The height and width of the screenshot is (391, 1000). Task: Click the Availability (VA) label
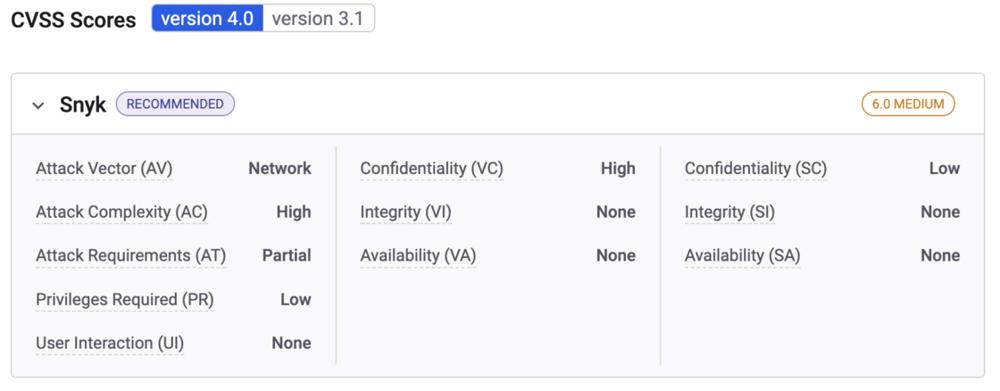pos(418,255)
